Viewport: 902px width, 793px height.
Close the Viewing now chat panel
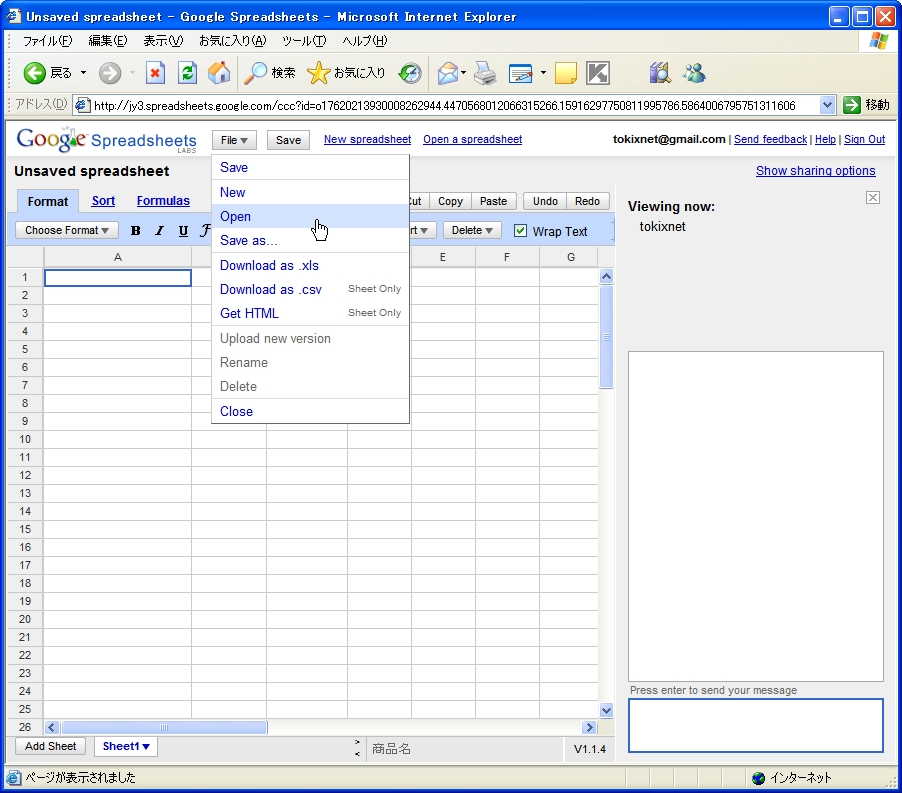(x=873, y=198)
